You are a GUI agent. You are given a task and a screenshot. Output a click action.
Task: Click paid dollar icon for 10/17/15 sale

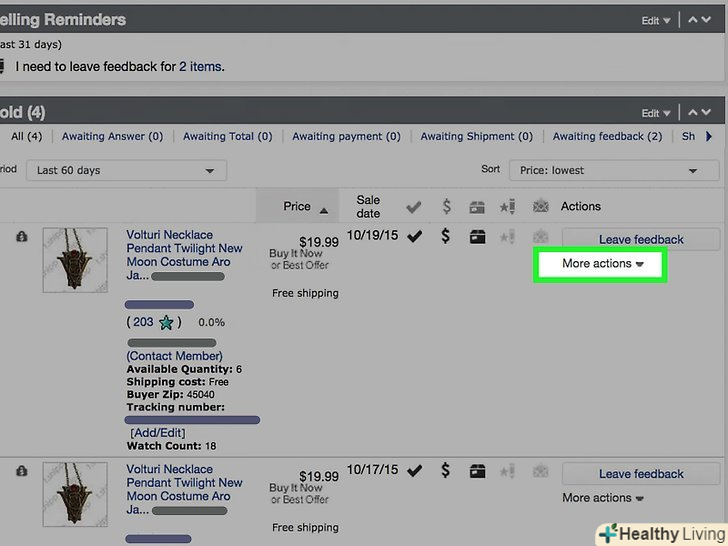click(445, 470)
